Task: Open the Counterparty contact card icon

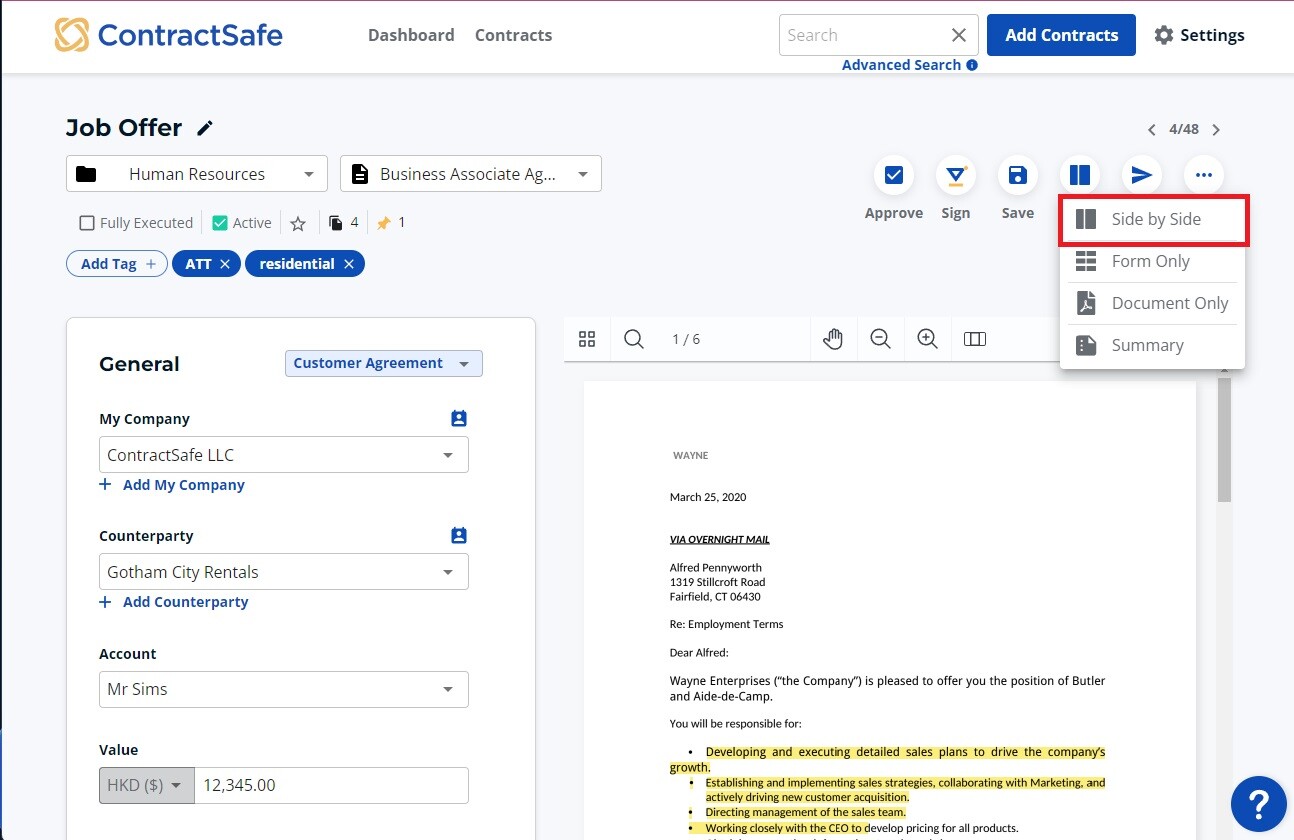Action: (459, 536)
